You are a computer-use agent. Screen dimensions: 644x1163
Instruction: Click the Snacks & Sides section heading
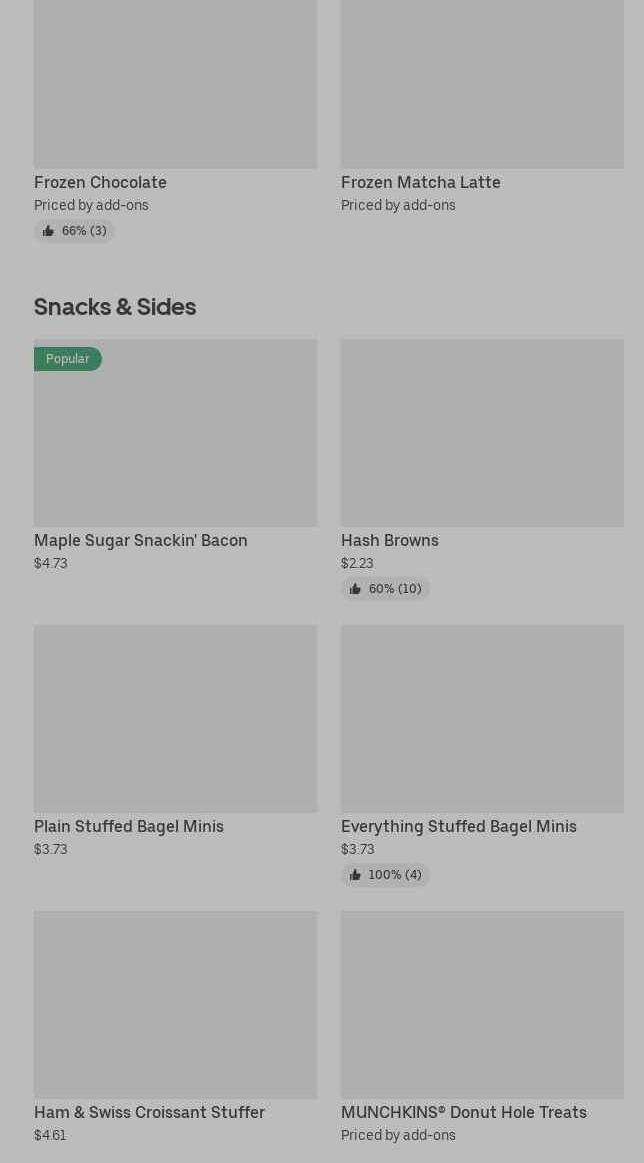coord(115,306)
